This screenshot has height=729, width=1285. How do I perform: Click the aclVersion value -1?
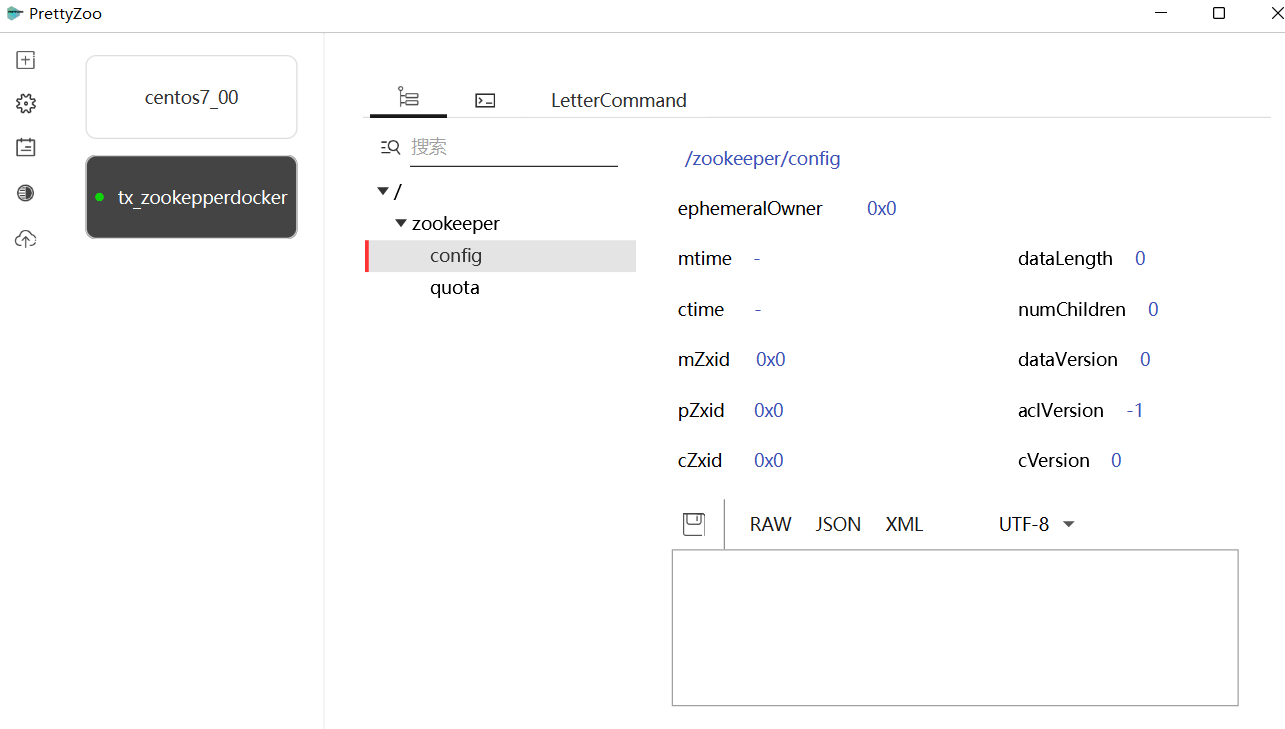(1135, 410)
